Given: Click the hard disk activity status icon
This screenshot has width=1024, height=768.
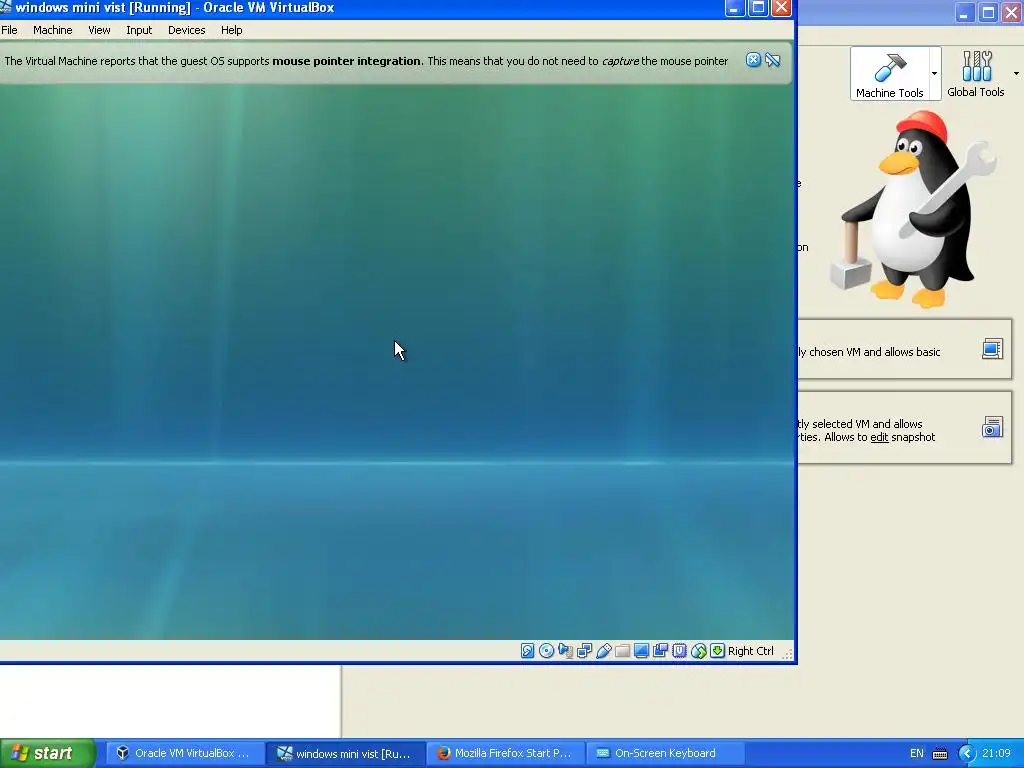Looking at the screenshot, I should coord(528,650).
